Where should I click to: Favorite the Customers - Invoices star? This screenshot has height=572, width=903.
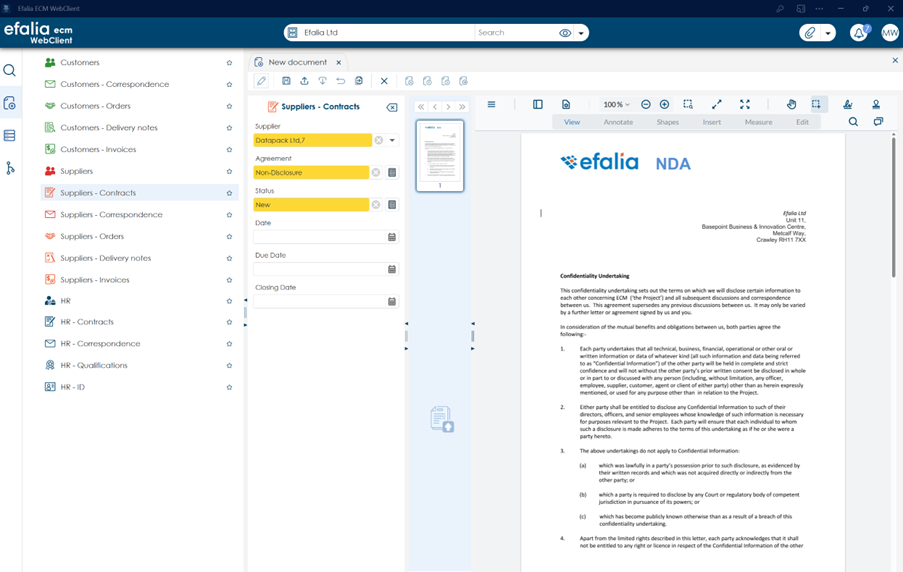229,150
